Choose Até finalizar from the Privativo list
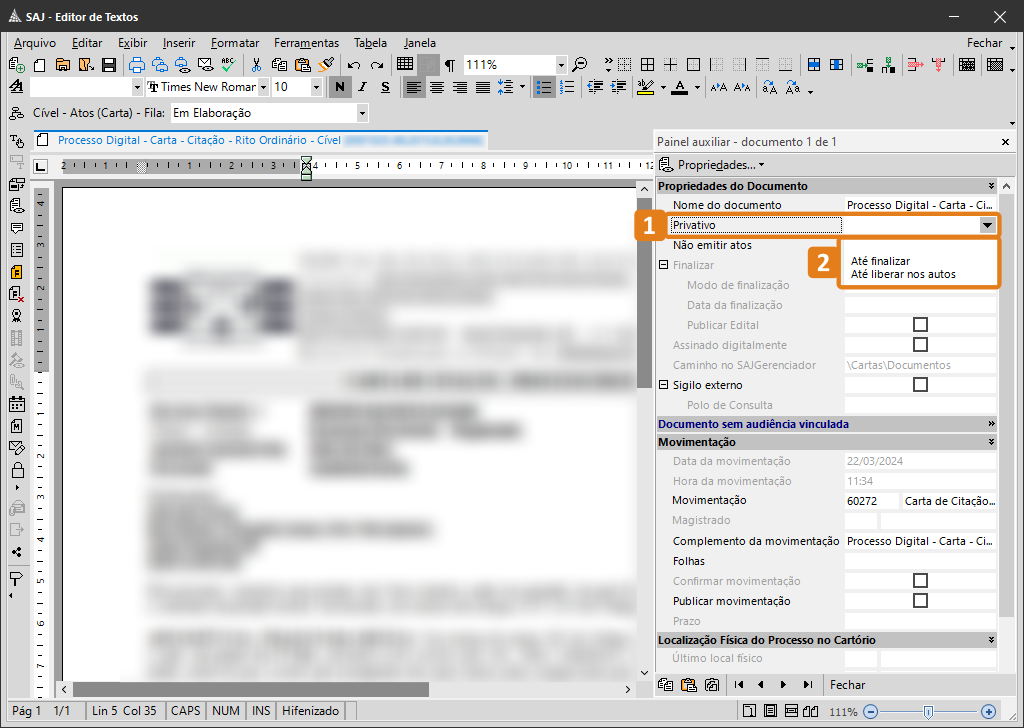The height and width of the screenshot is (728, 1024). tap(880, 261)
